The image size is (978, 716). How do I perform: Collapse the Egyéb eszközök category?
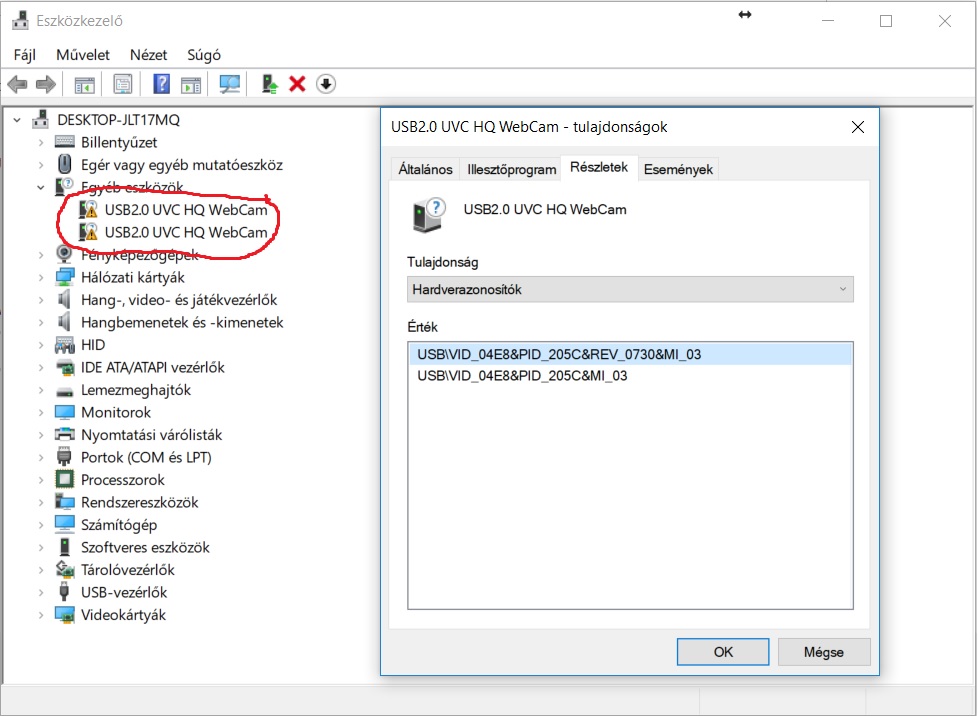(41, 187)
